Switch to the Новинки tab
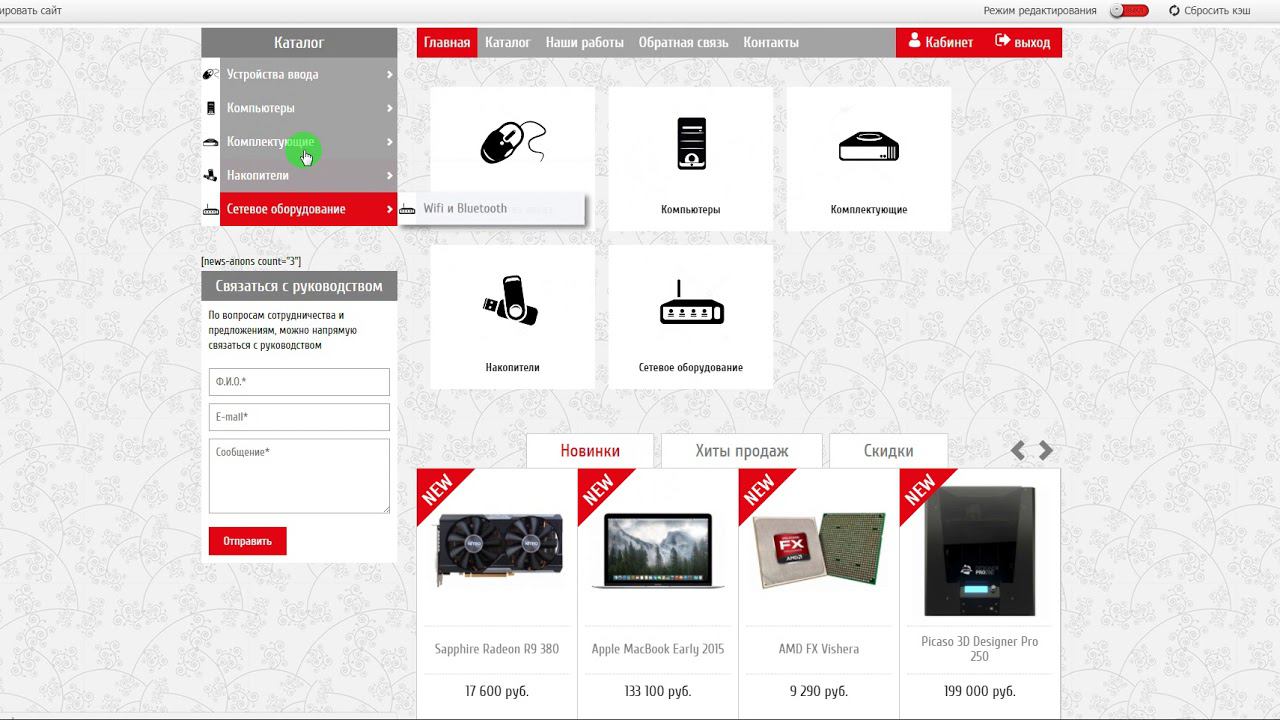 (590, 451)
